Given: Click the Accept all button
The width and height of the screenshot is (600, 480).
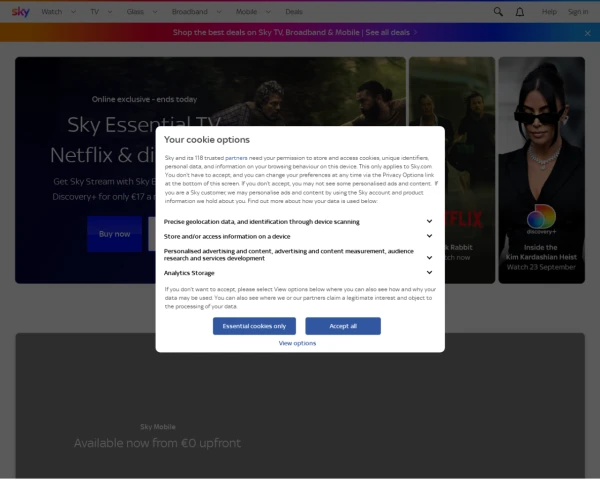Looking at the screenshot, I should tap(343, 326).
